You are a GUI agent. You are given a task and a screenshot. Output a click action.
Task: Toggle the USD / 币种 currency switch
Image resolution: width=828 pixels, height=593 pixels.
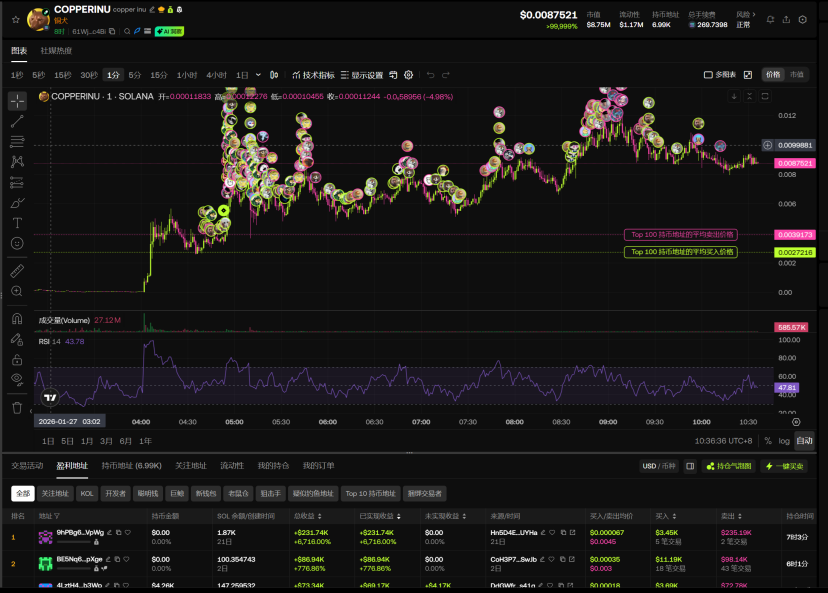(659, 466)
